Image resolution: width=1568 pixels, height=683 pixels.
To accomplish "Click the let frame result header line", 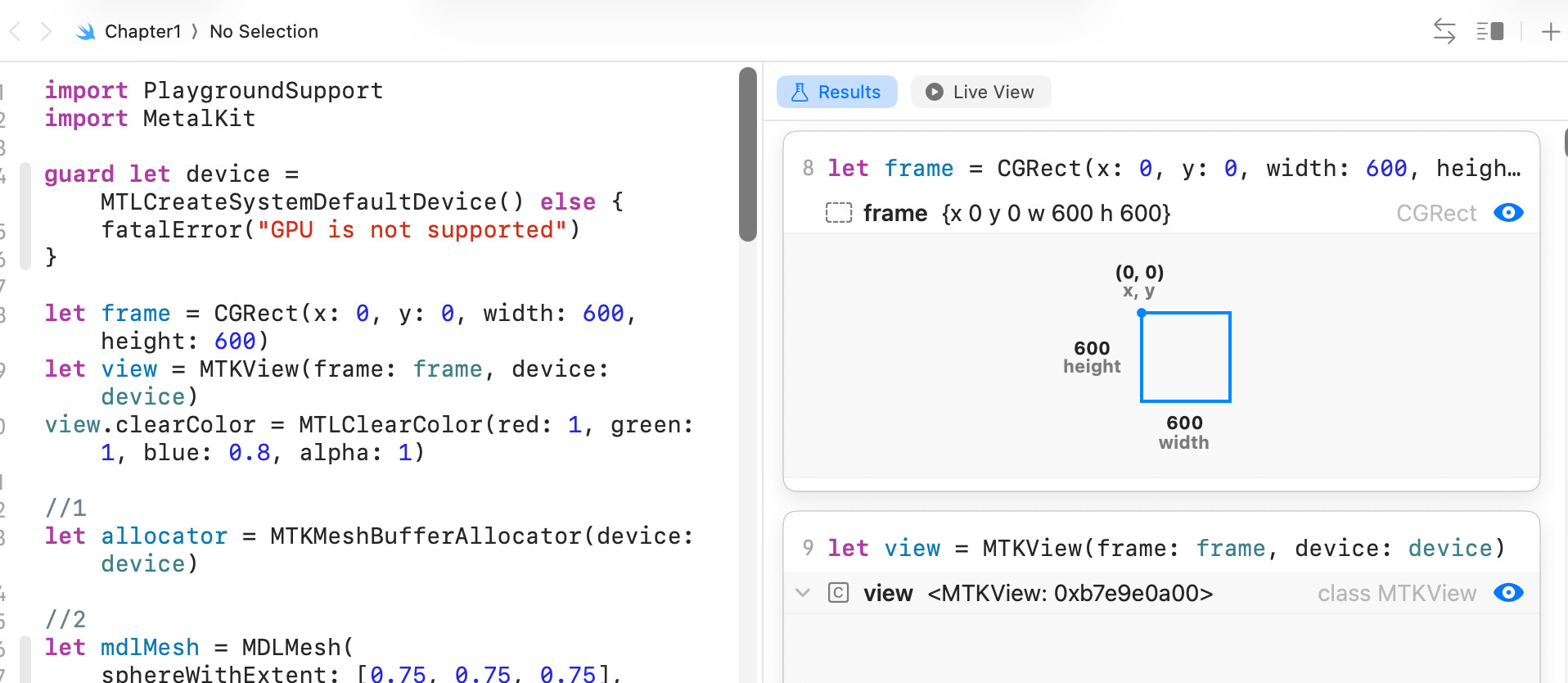I will click(1160, 169).
